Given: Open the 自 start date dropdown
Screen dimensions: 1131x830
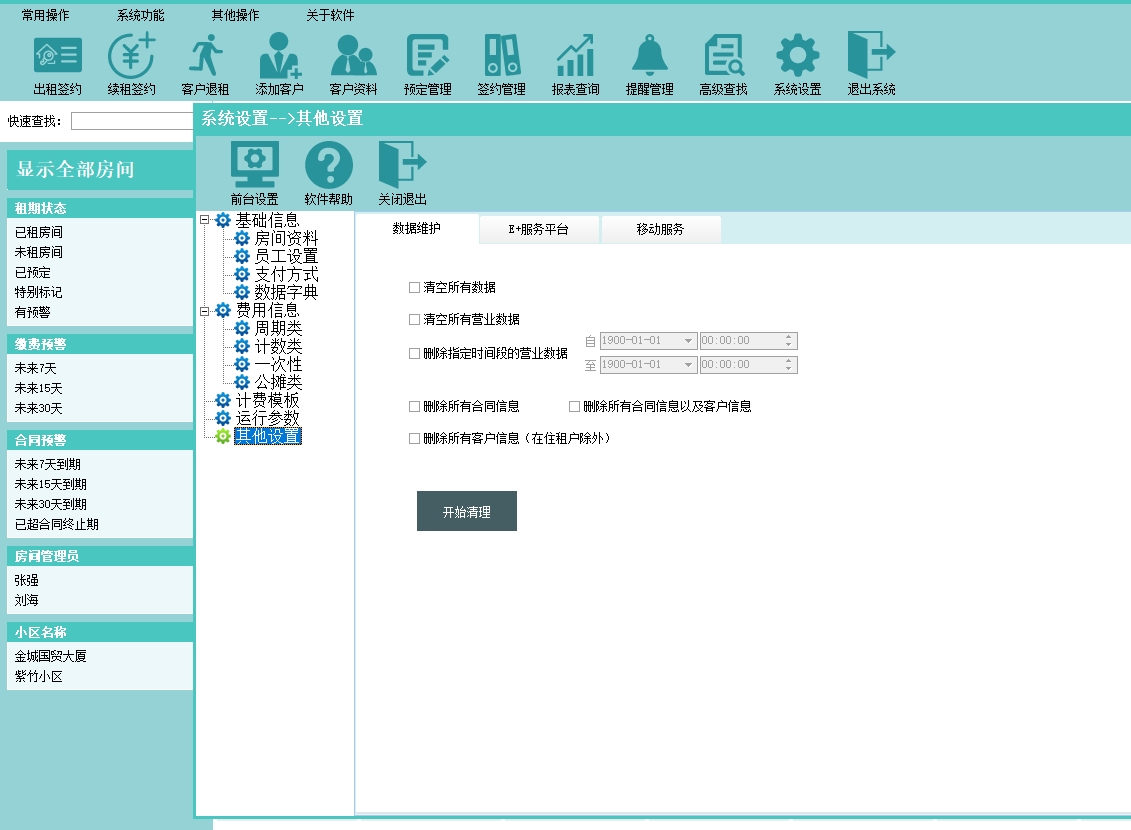Looking at the screenshot, I should (x=688, y=341).
